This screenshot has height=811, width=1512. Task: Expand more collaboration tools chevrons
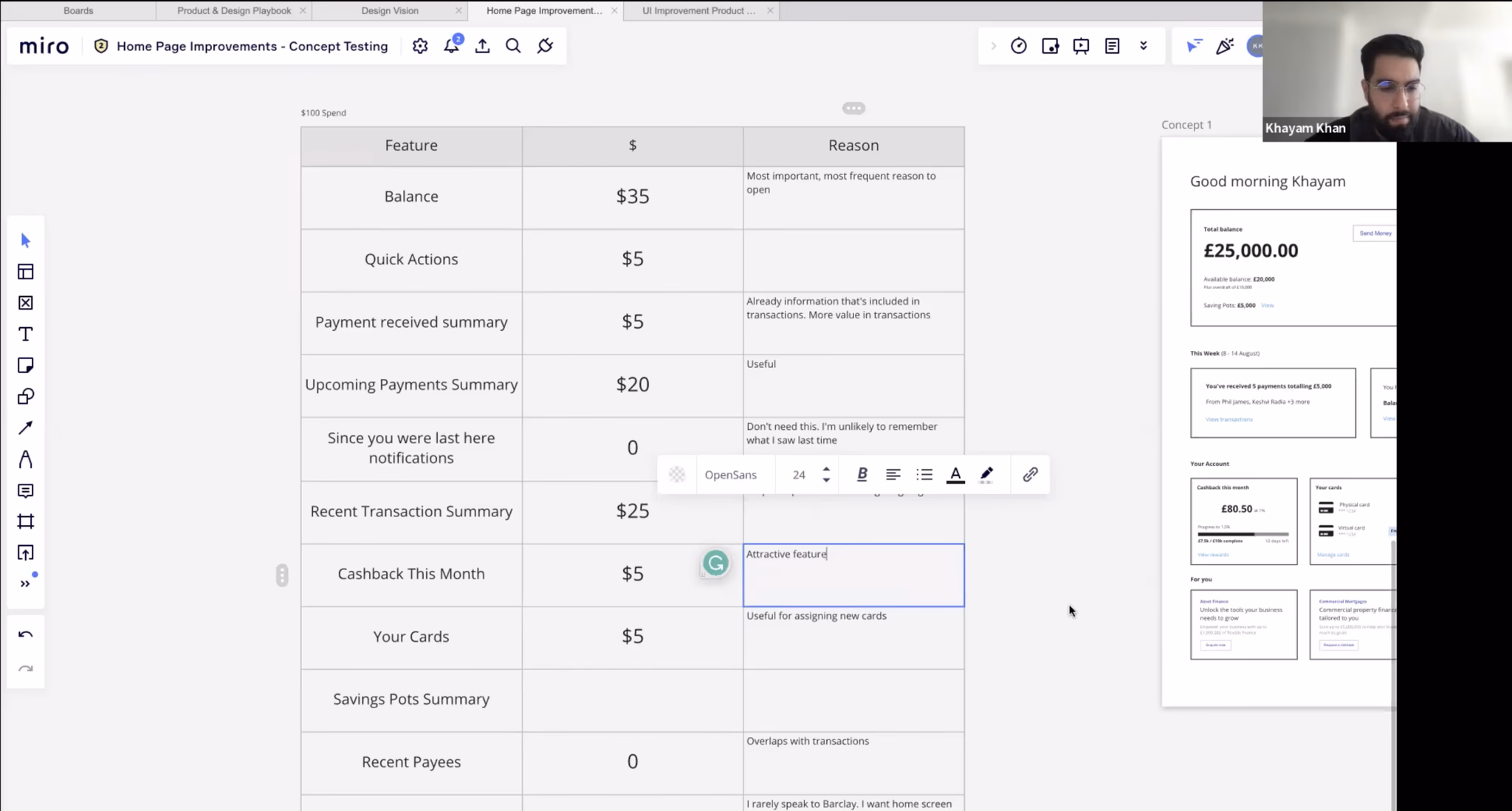click(1144, 46)
